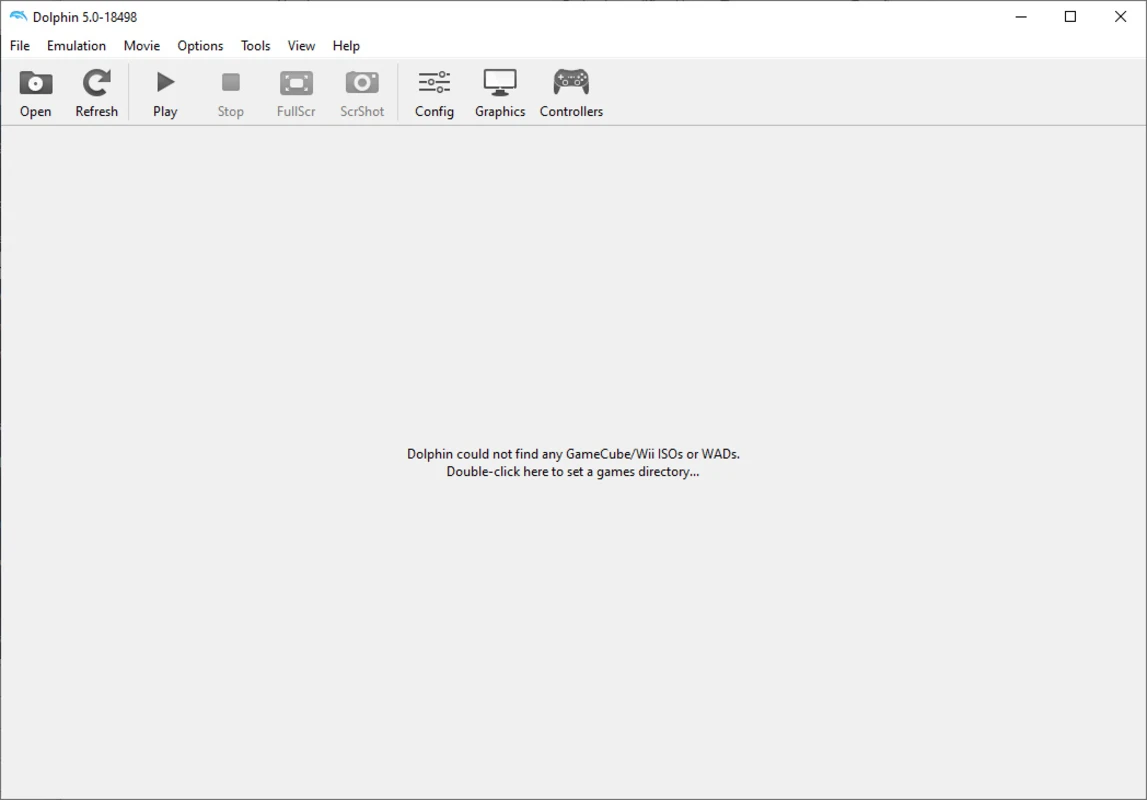Open the Tools menu
Viewport: 1147px width, 800px height.
[255, 46]
